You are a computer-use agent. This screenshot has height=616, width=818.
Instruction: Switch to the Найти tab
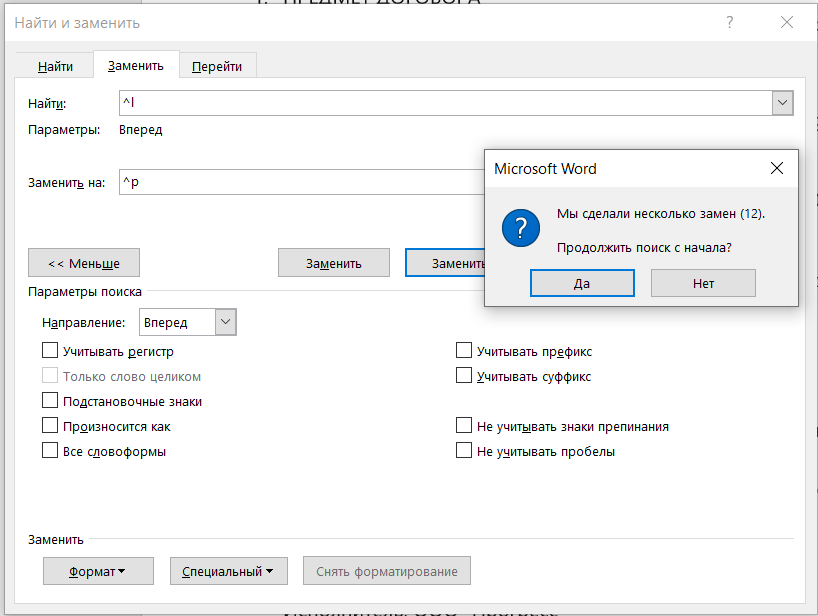pos(55,66)
